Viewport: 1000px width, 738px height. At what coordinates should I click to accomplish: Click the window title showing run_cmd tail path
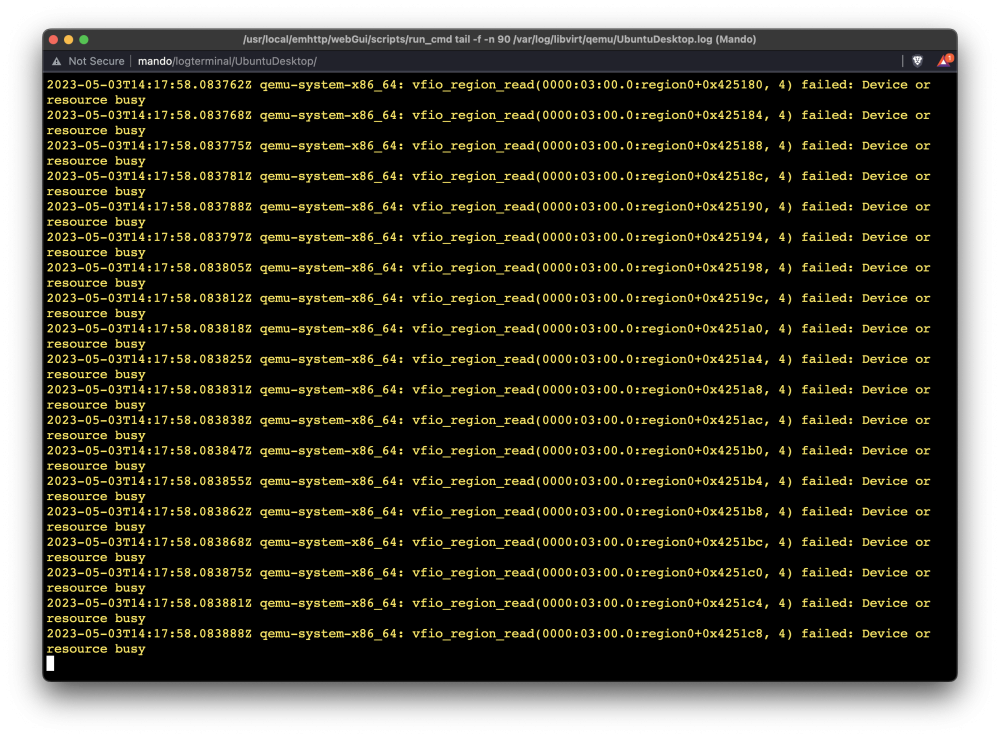pos(499,40)
